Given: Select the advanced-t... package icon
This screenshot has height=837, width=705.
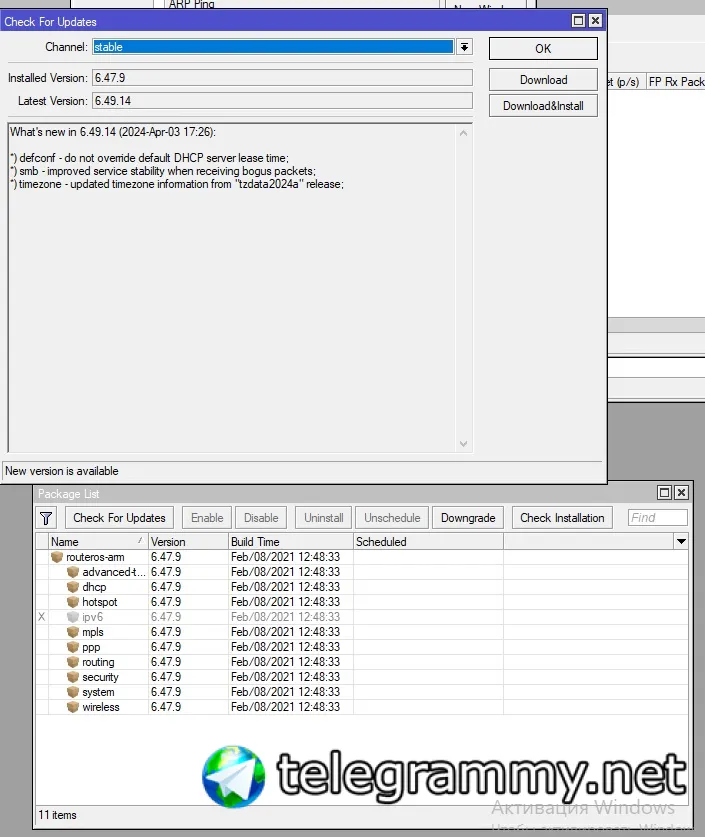Looking at the screenshot, I should tap(73, 572).
